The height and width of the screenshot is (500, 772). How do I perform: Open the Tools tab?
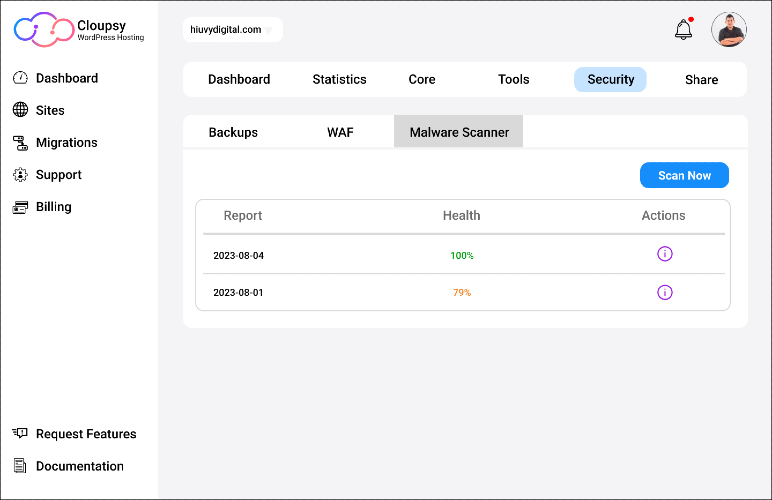pyautogui.click(x=514, y=79)
